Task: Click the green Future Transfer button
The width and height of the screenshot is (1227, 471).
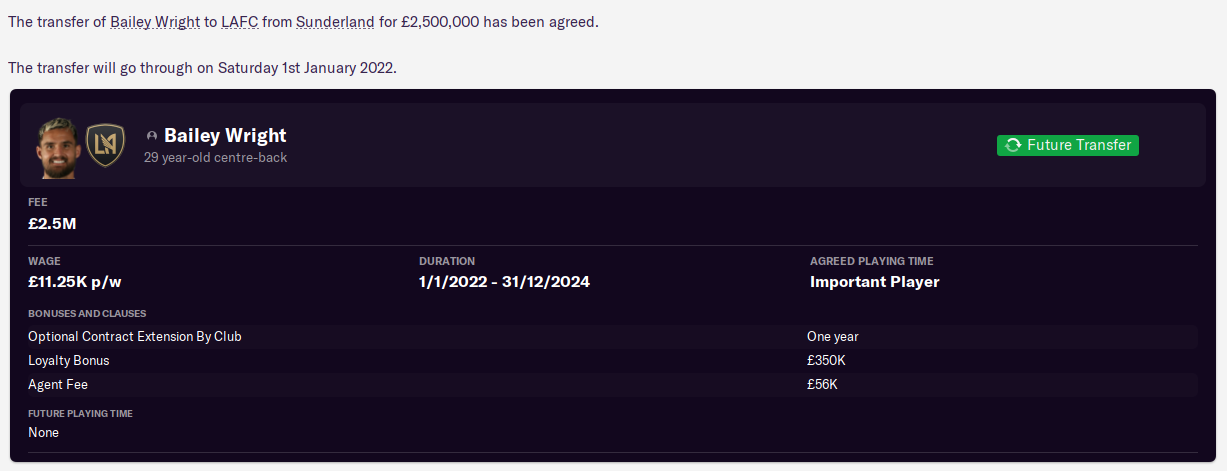Action: coord(1068,145)
